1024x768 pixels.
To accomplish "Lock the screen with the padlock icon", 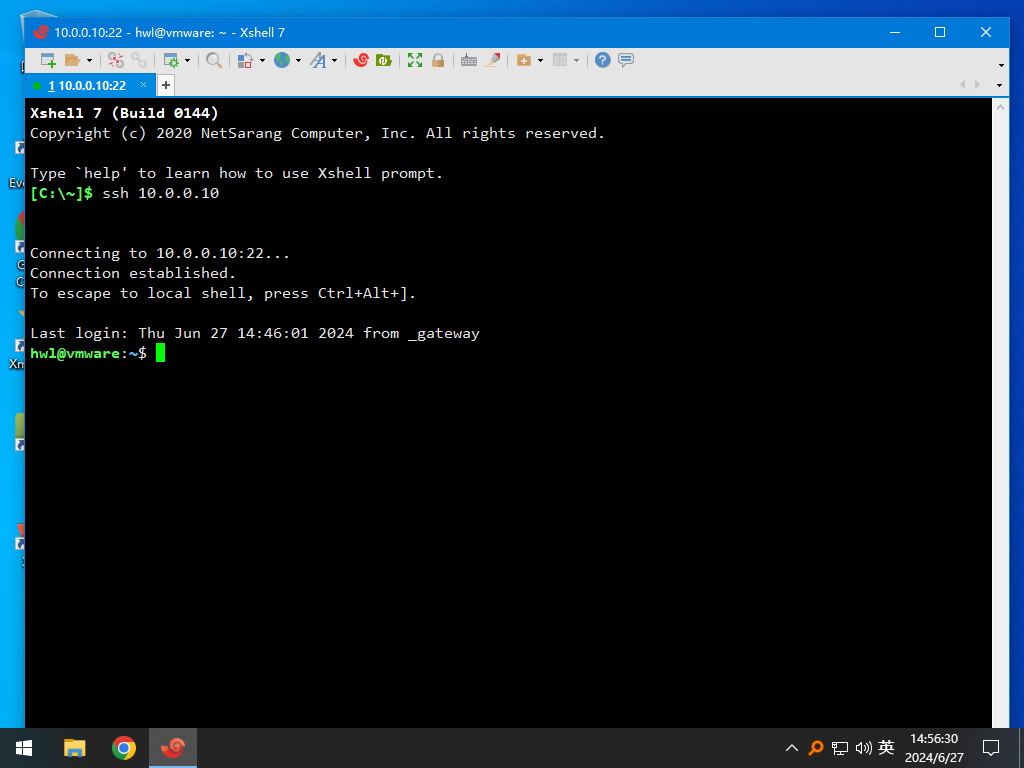I will point(438,60).
